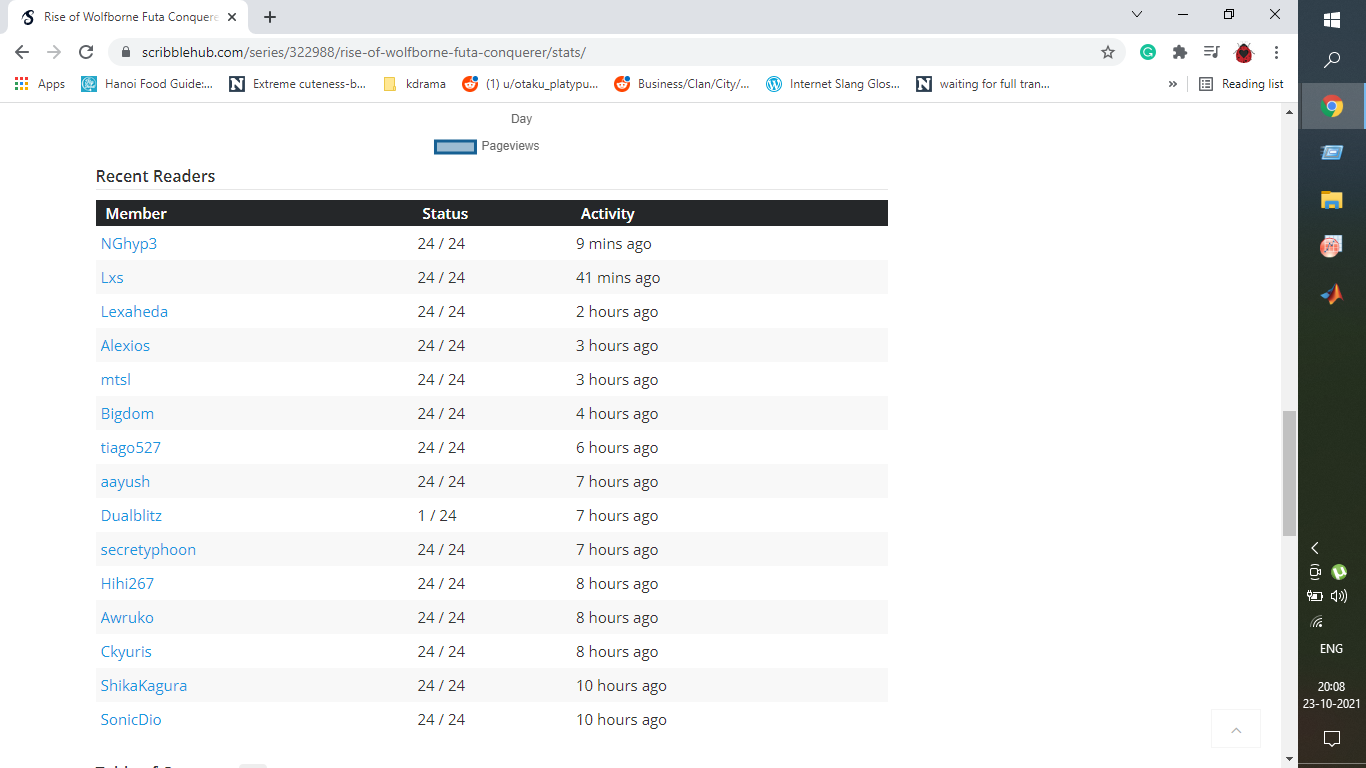The image size is (1366, 768).
Task: Open File Explorer from the taskbar
Action: (x=1331, y=200)
